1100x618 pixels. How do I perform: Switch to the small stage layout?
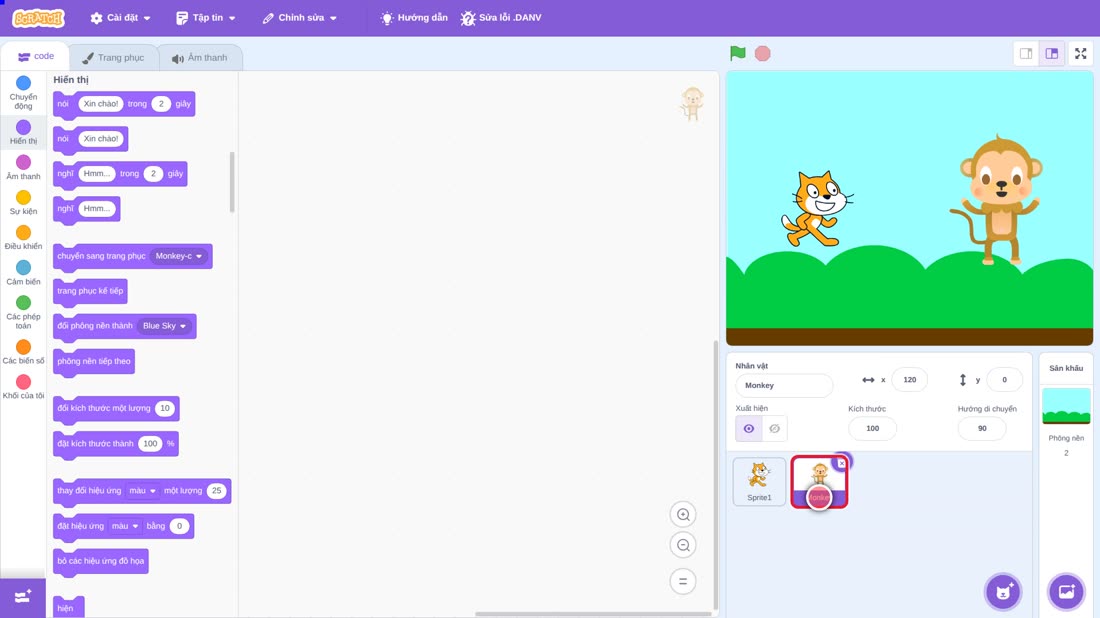point(1026,53)
